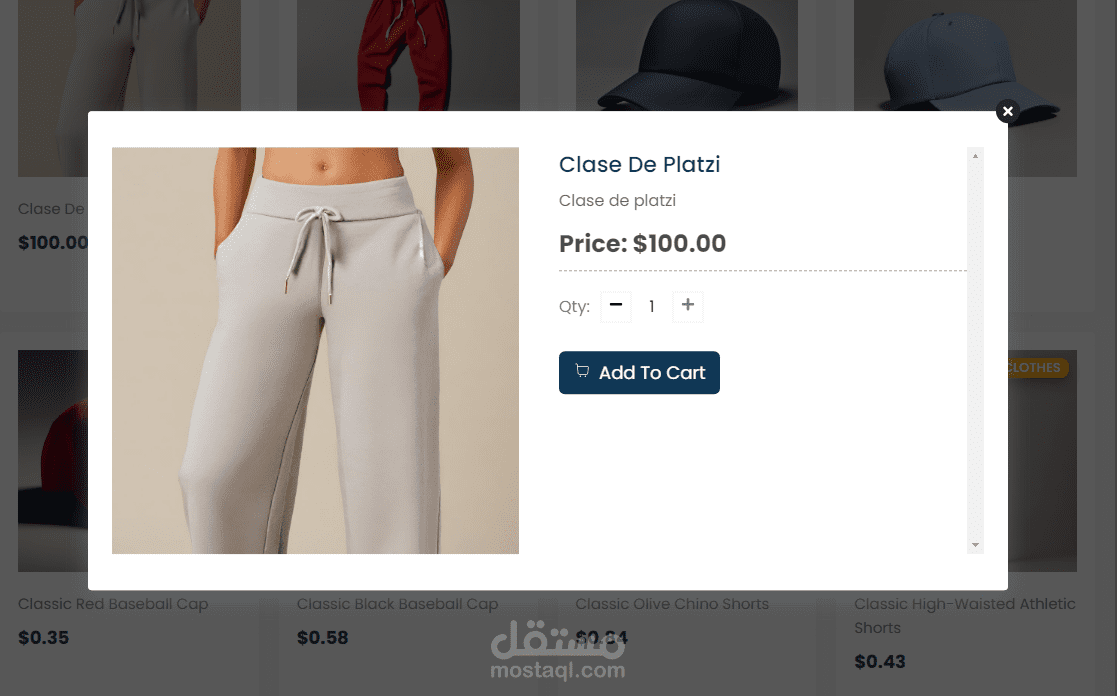Click the Price $100.00 text in popup
The width and height of the screenshot is (1117, 696).
[643, 244]
